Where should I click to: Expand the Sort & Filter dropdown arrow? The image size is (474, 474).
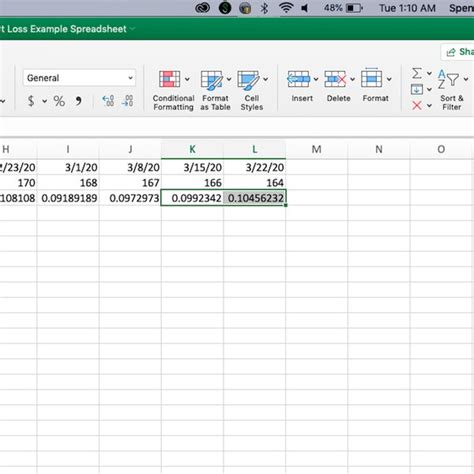[x=466, y=79]
